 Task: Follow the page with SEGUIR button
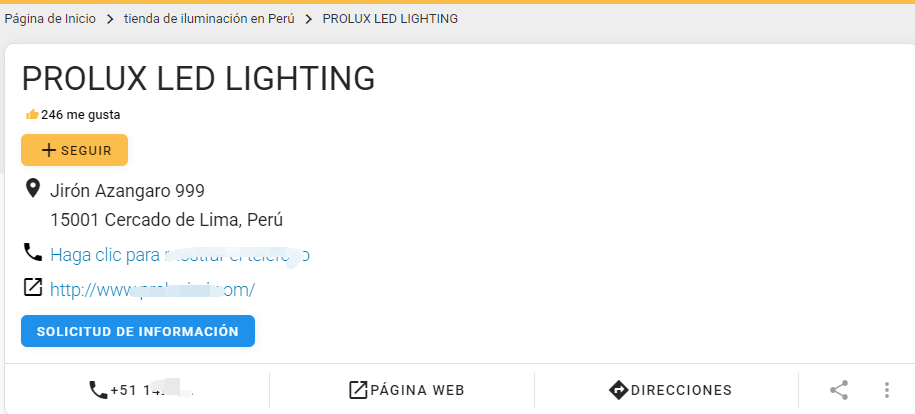(75, 150)
